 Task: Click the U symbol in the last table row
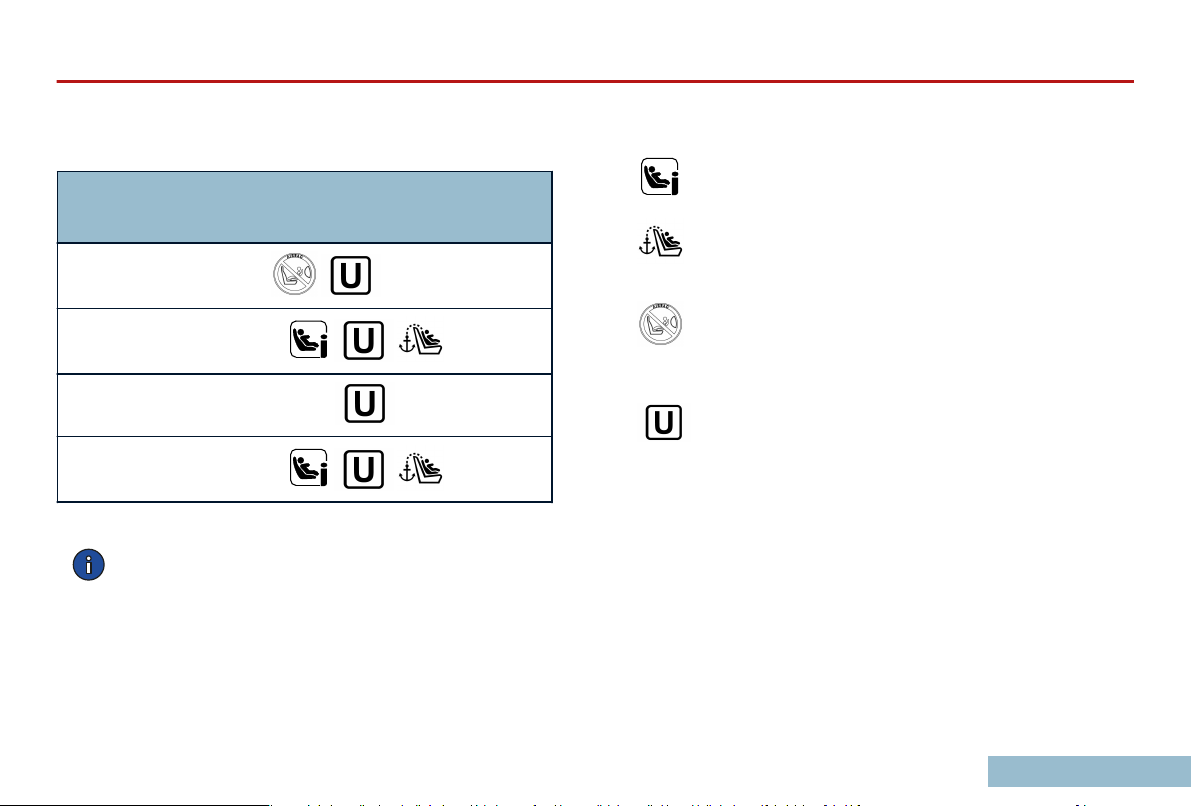(363, 469)
